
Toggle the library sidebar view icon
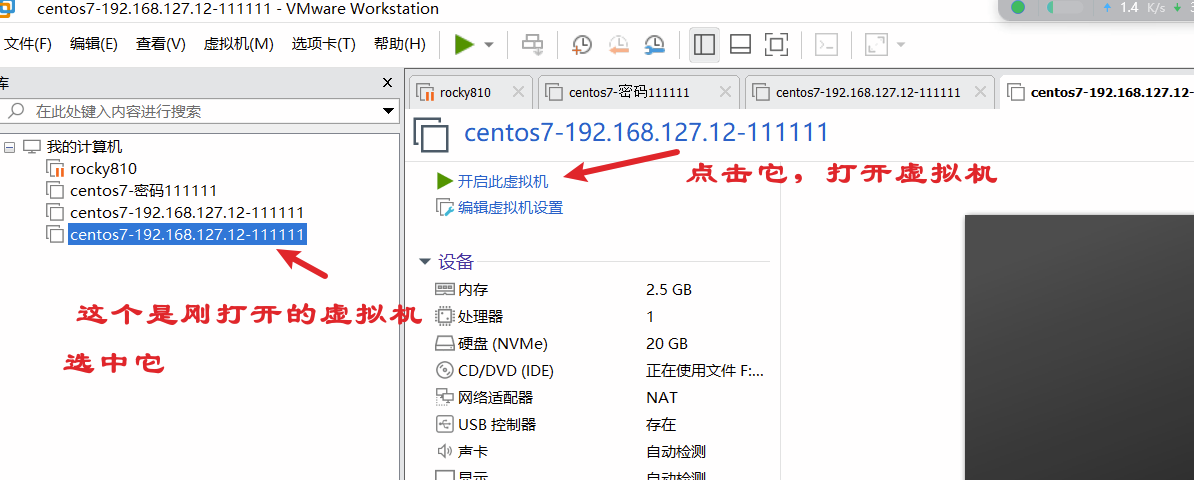point(704,45)
